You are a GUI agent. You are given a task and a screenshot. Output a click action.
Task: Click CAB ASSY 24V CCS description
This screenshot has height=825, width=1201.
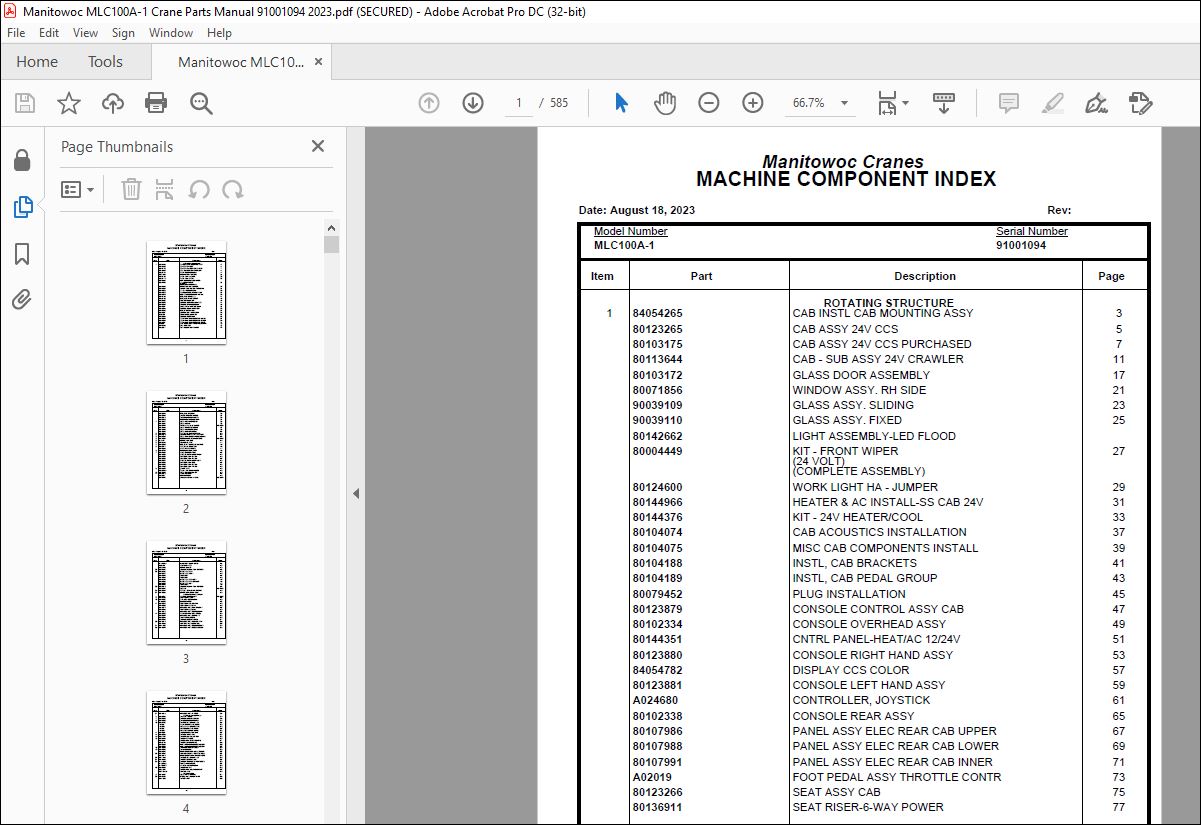tap(845, 329)
